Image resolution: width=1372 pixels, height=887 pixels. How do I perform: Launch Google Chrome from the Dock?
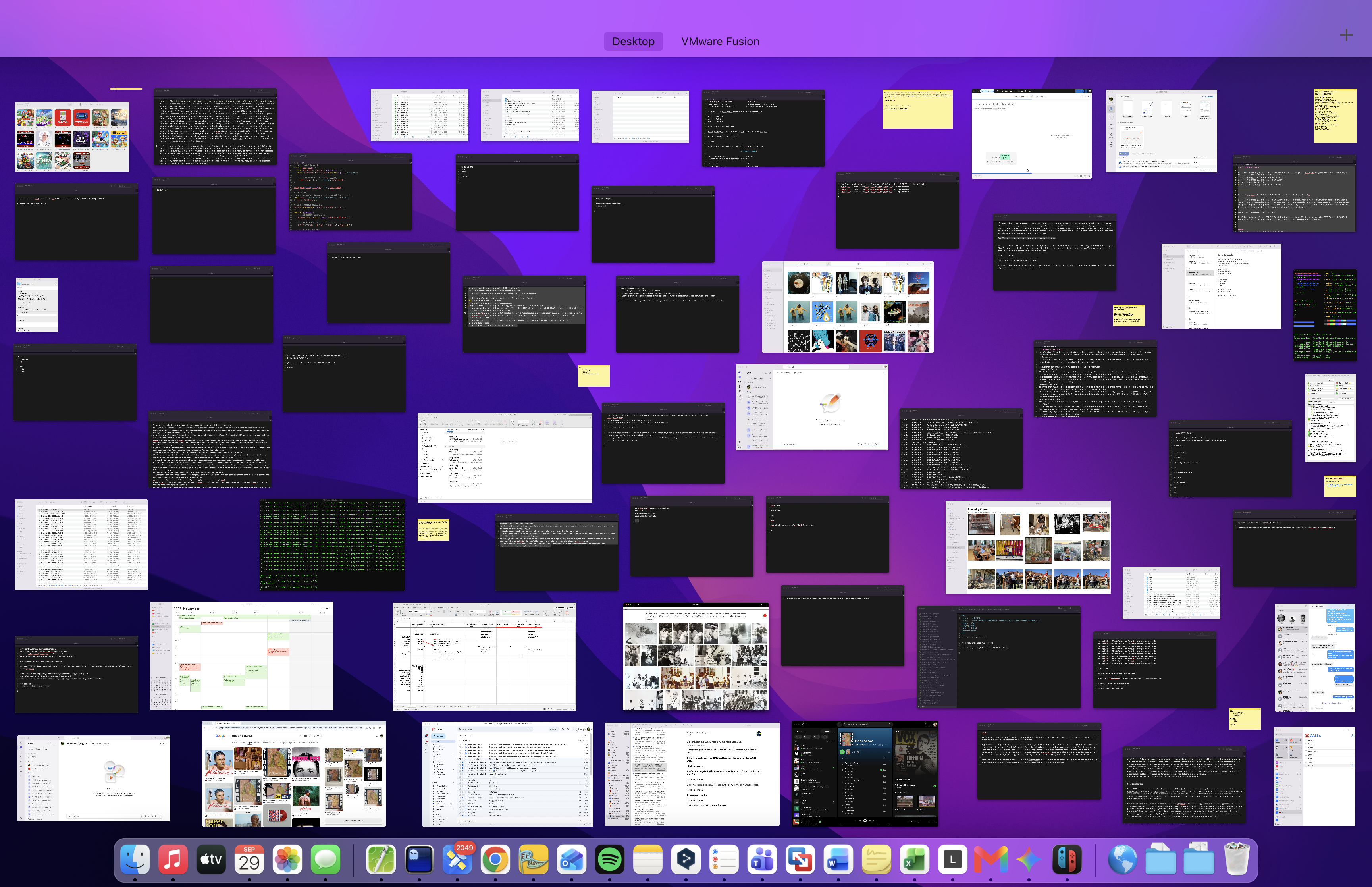point(495,860)
